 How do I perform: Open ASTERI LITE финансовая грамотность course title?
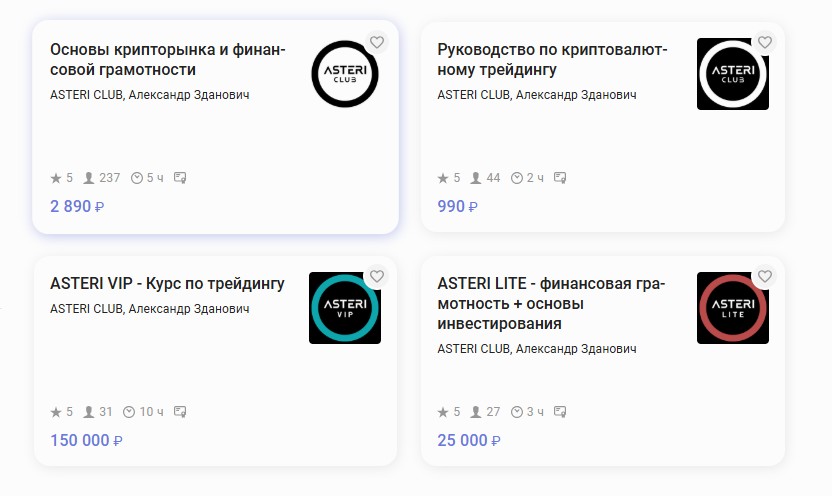pyautogui.click(x=552, y=304)
